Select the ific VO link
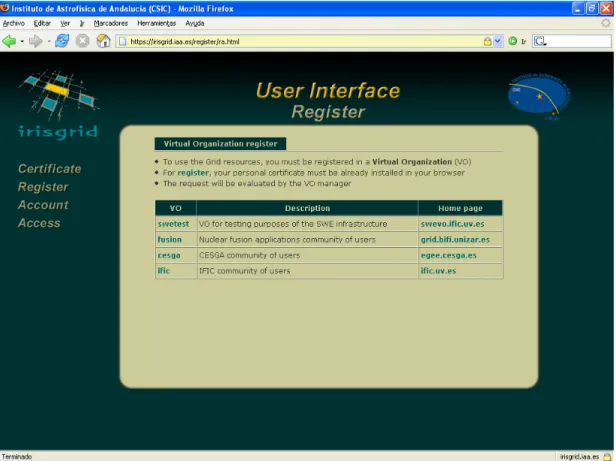 (163, 271)
